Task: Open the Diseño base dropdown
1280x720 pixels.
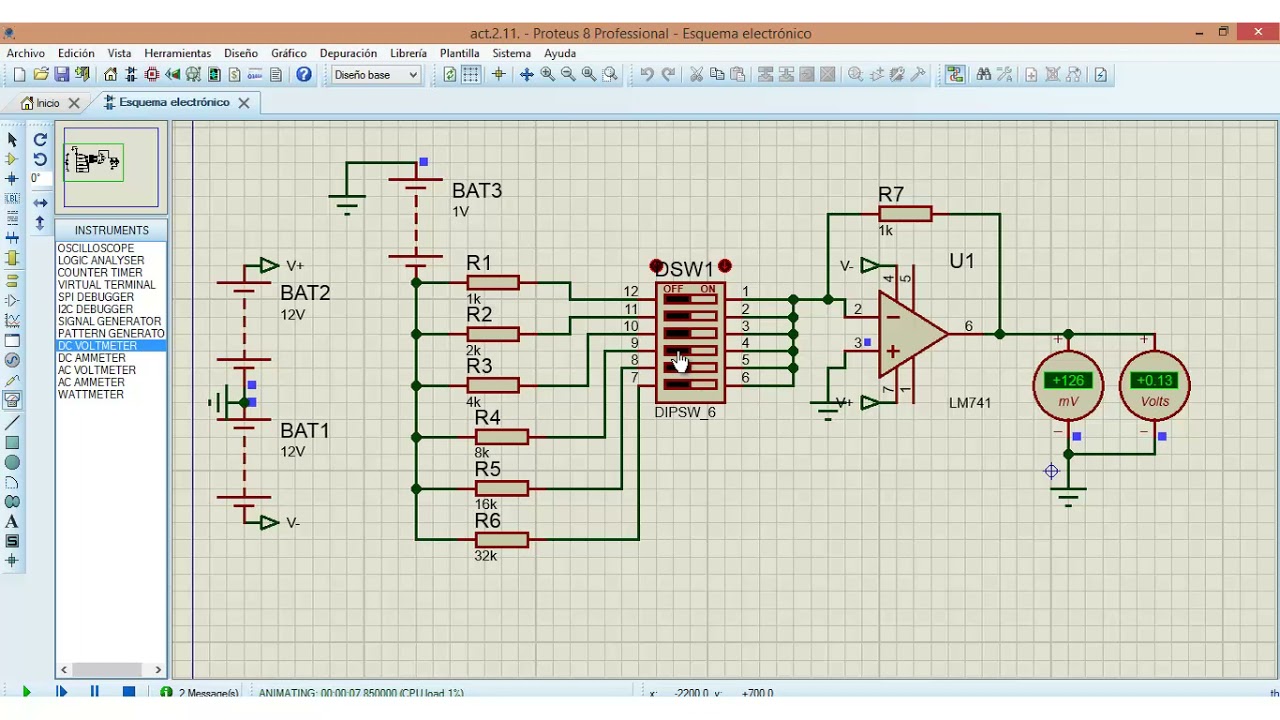Action: pos(376,75)
